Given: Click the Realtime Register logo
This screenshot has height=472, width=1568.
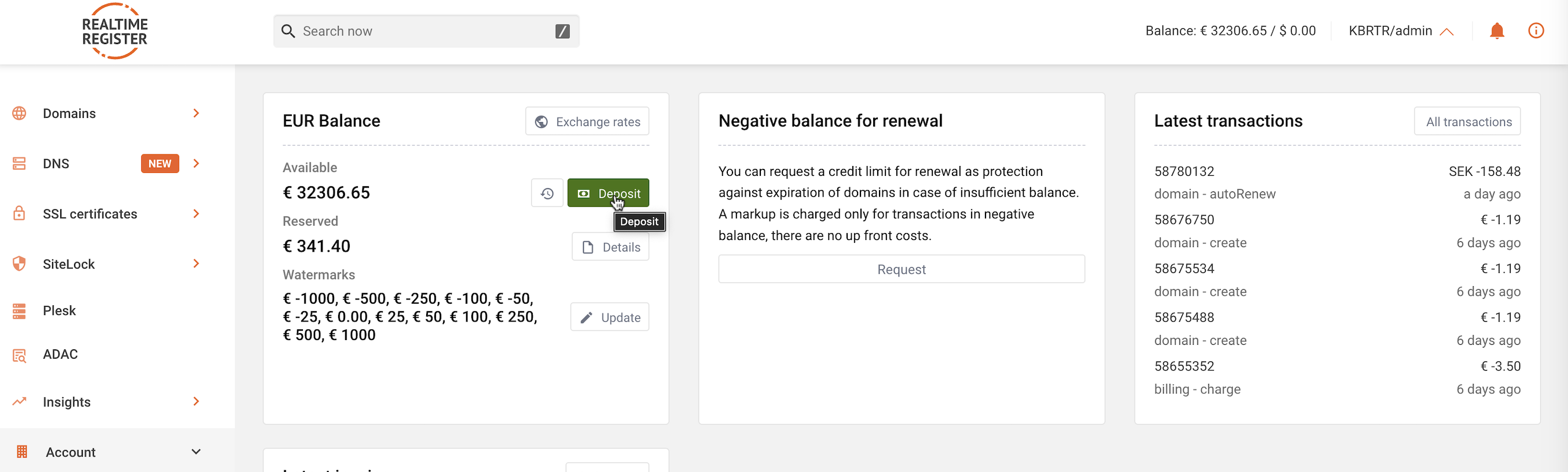Looking at the screenshot, I should [115, 31].
